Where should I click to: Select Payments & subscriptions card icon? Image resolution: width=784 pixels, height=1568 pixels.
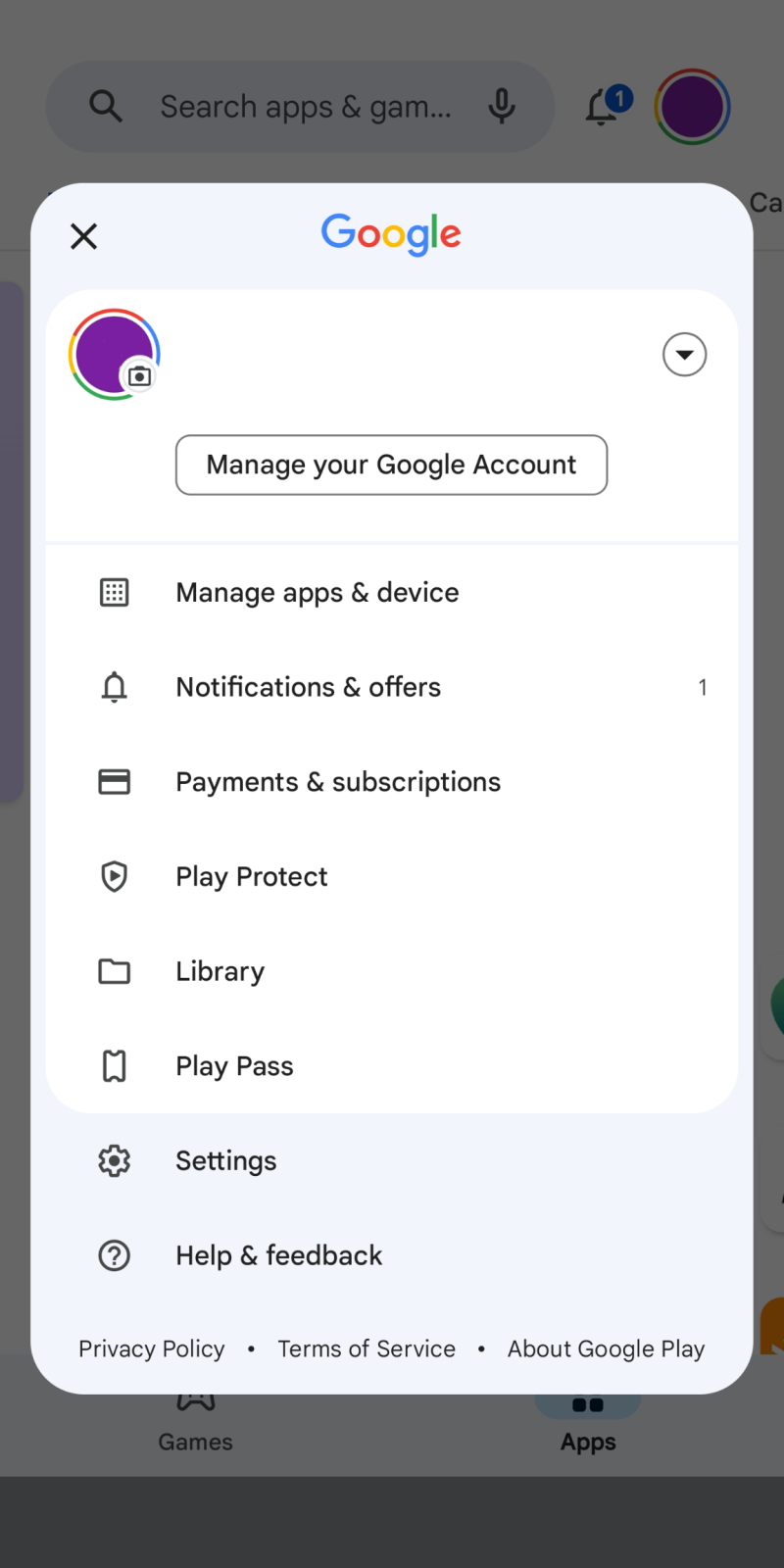tap(115, 782)
